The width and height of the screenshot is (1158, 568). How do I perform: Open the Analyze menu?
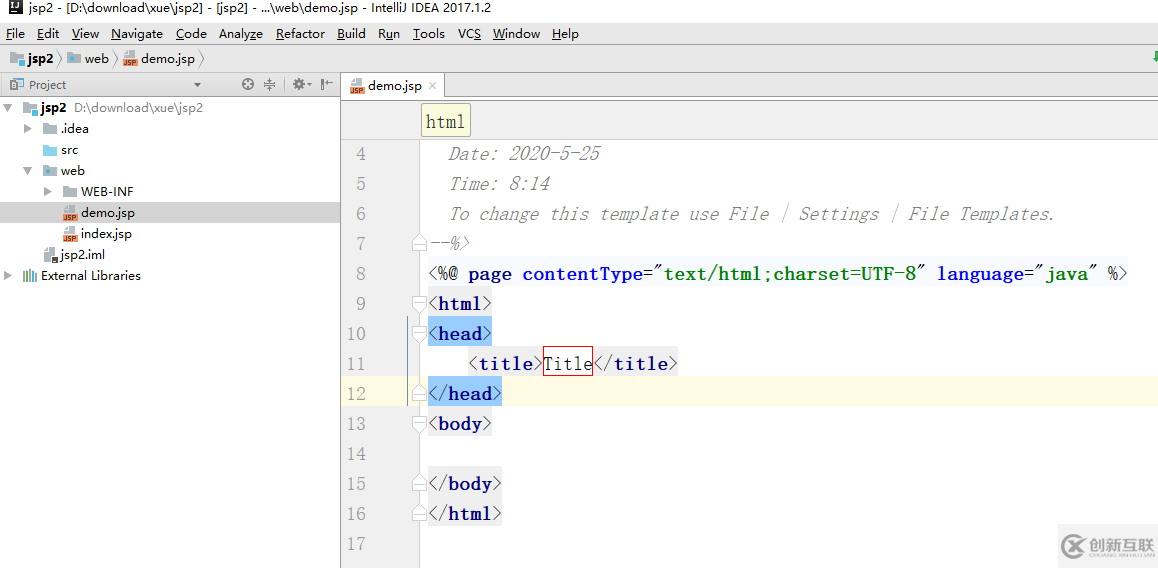point(241,34)
